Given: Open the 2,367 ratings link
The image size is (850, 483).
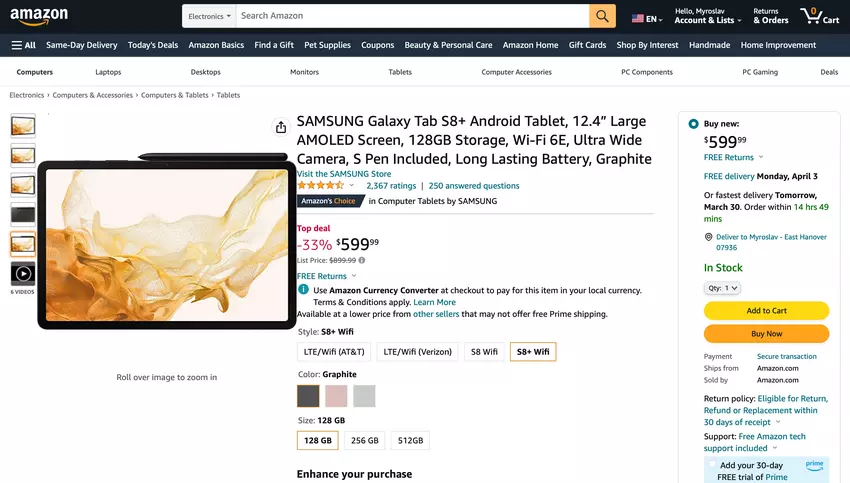Looking at the screenshot, I should [x=391, y=186].
